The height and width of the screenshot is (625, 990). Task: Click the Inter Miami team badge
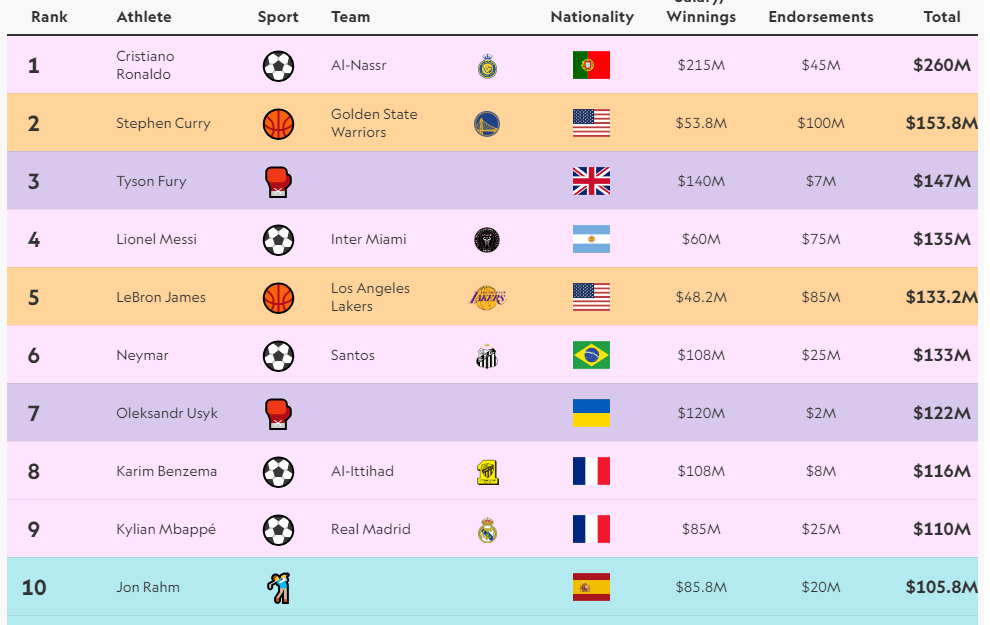click(x=487, y=240)
